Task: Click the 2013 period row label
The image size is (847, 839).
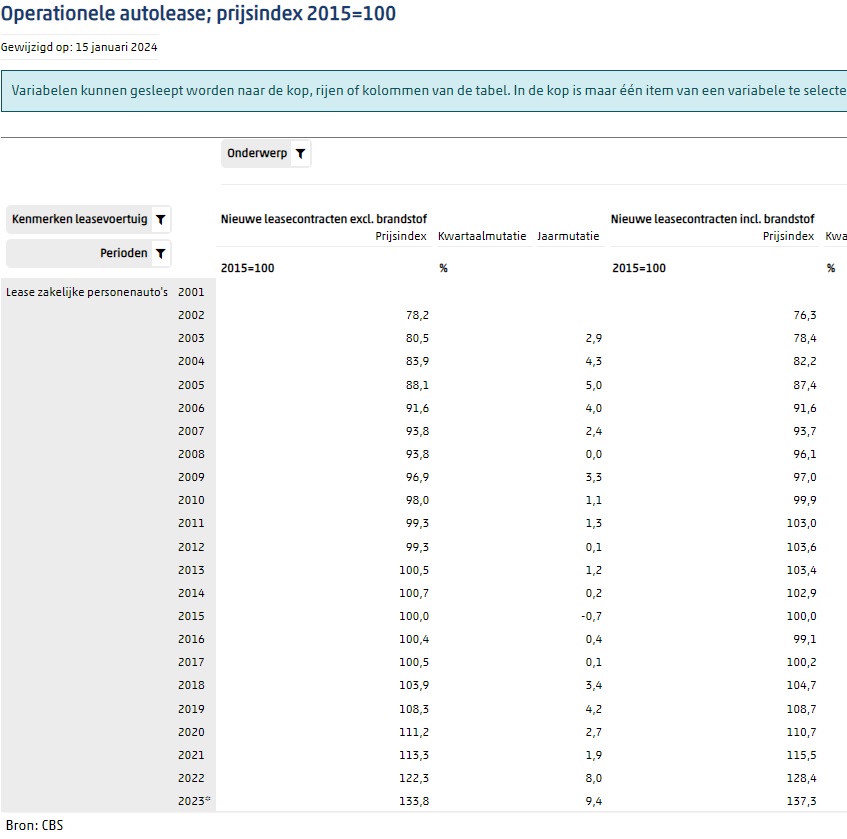Action: pos(191,570)
